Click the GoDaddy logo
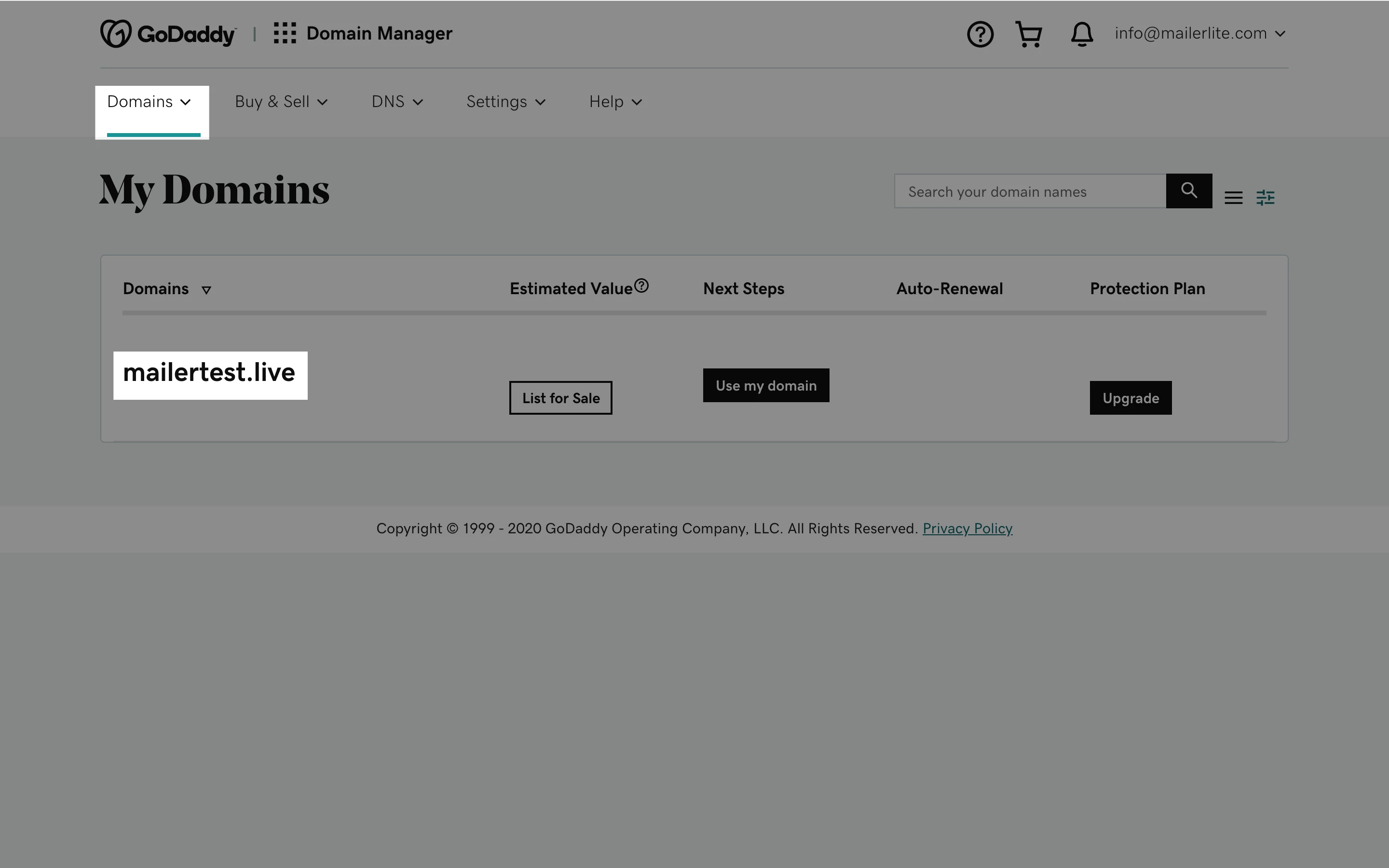Viewport: 1389px width, 868px height. 168,34
